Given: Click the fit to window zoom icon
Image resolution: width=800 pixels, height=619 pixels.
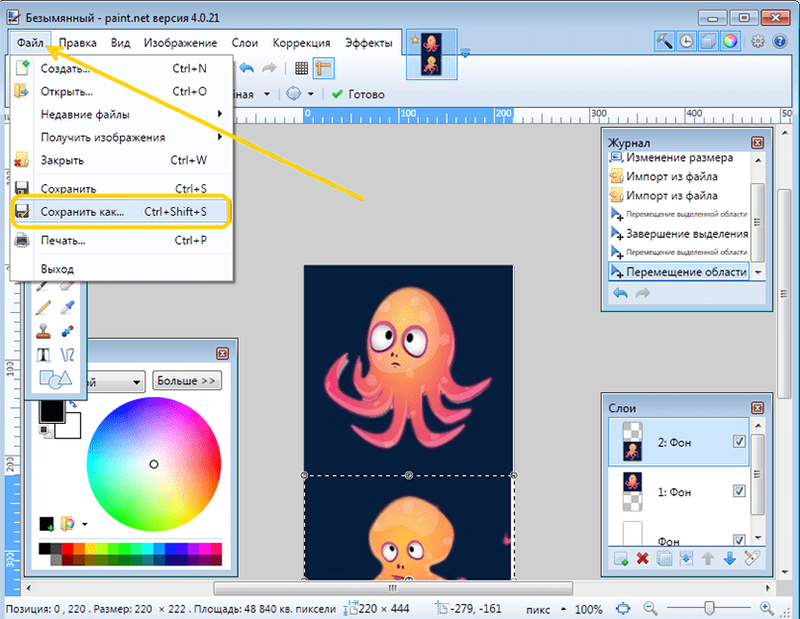Looking at the screenshot, I should click(623, 608).
